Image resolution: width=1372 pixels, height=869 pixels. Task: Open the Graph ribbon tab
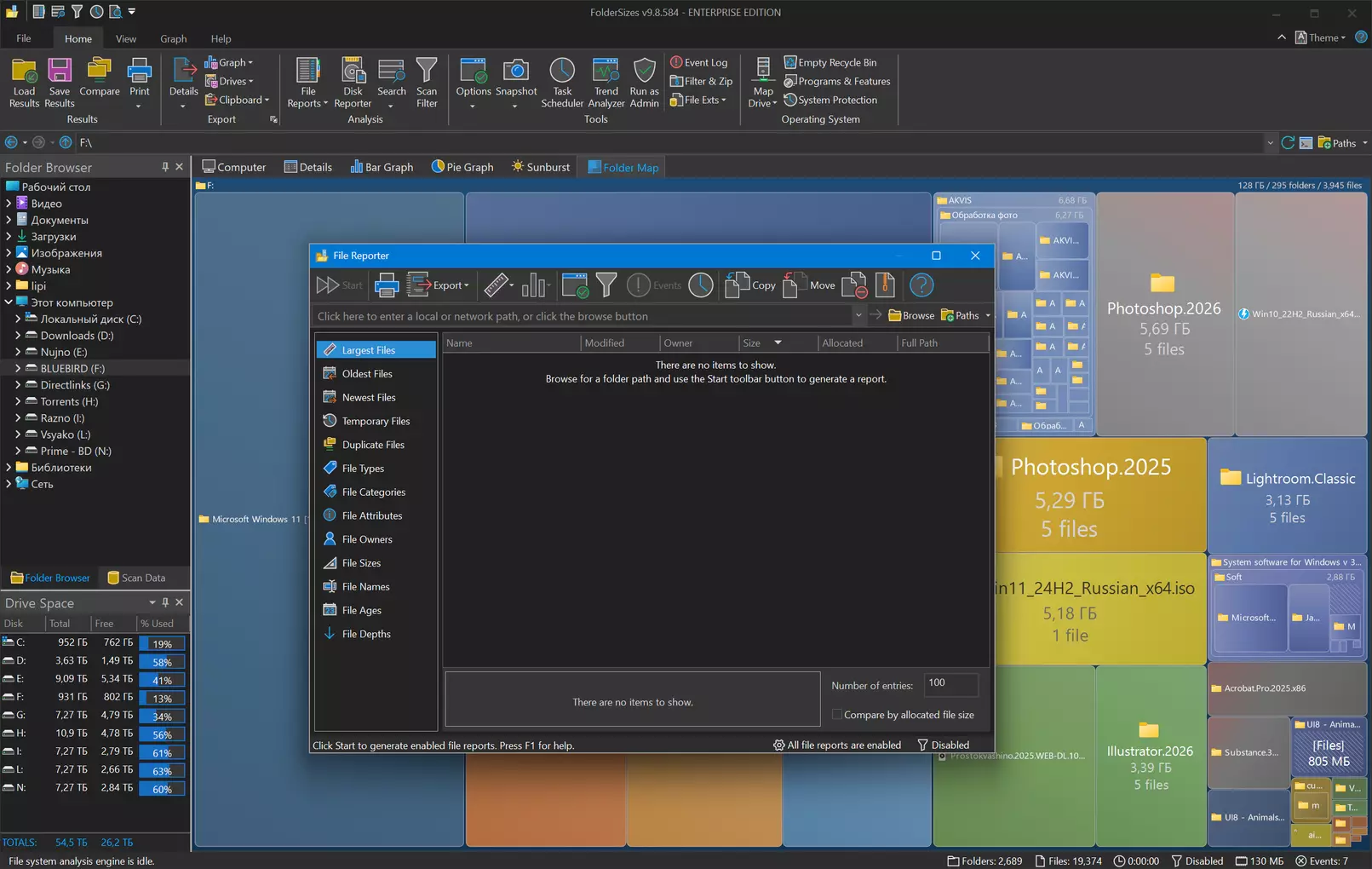pyautogui.click(x=173, y=38)
